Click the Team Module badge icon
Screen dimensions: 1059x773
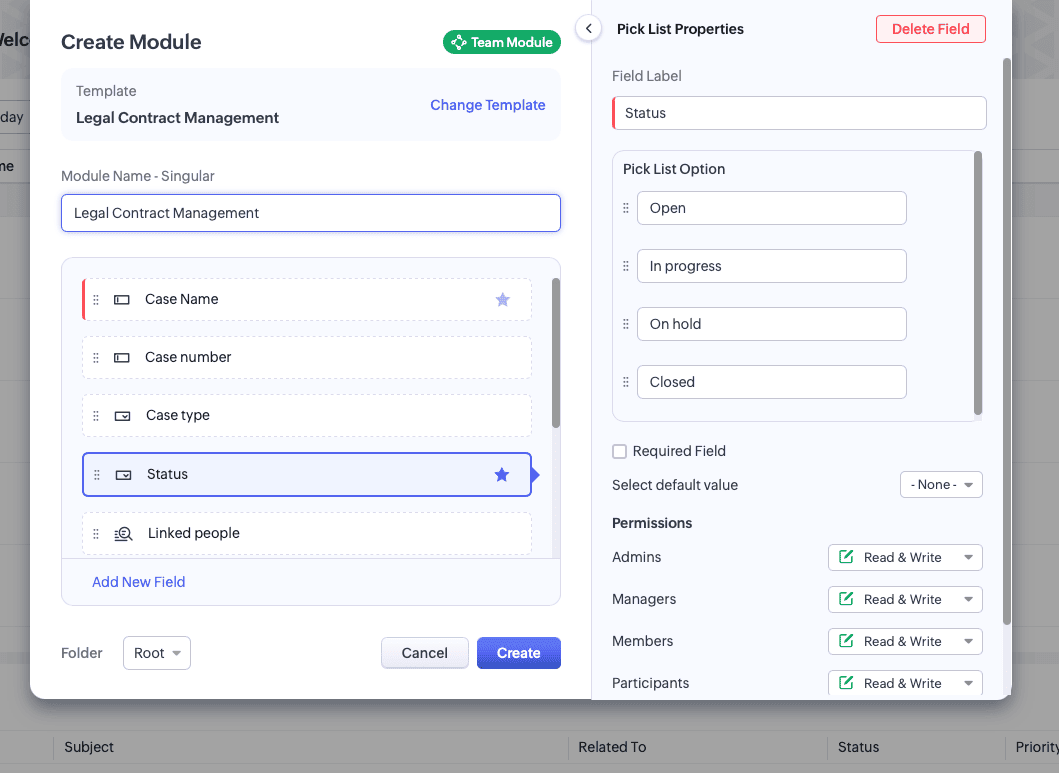pyautogui.click(x=459, y=42)
